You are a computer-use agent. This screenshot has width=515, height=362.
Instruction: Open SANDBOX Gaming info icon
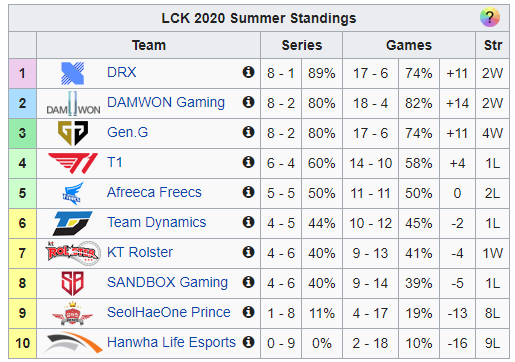click(248, 282)
